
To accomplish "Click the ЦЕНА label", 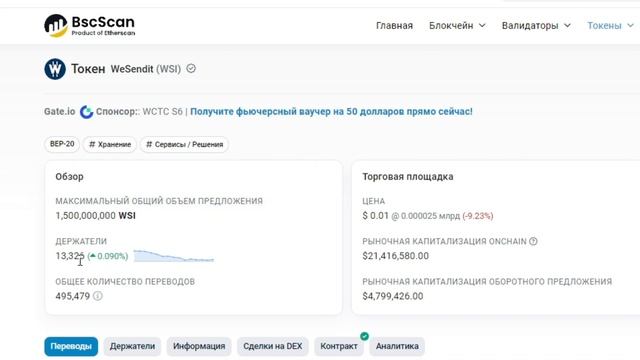I will (373, 201).
